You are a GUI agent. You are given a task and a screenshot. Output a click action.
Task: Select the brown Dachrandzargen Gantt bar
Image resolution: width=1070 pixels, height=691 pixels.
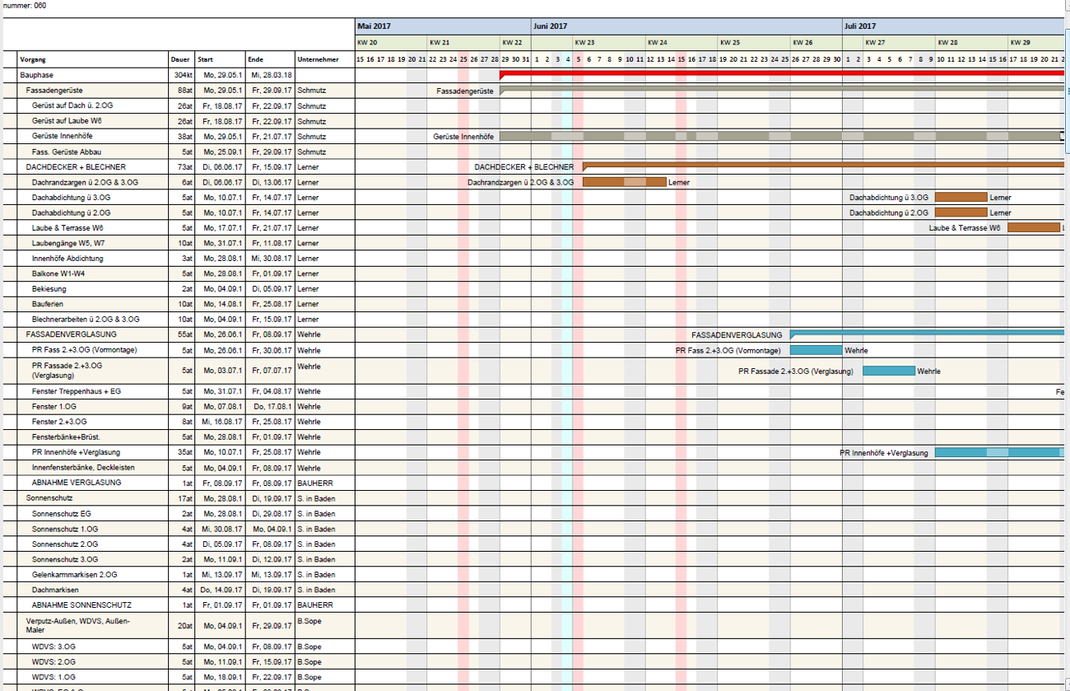[x=624, y=182]
